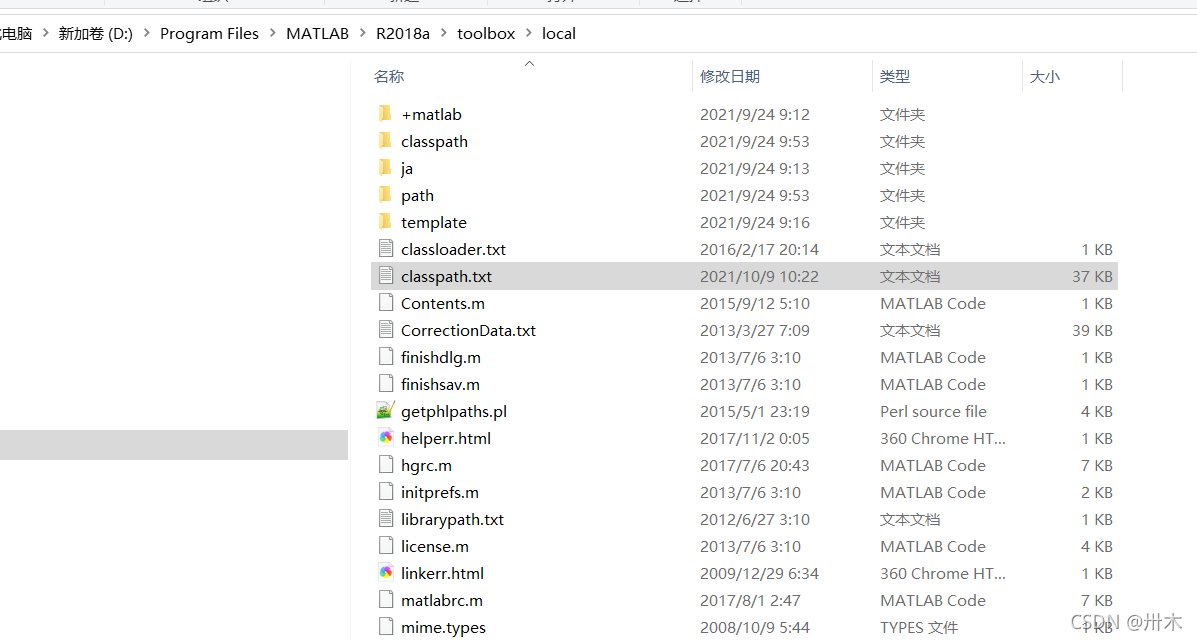Select the highlighted navigation pane item

tap(174, 444)
